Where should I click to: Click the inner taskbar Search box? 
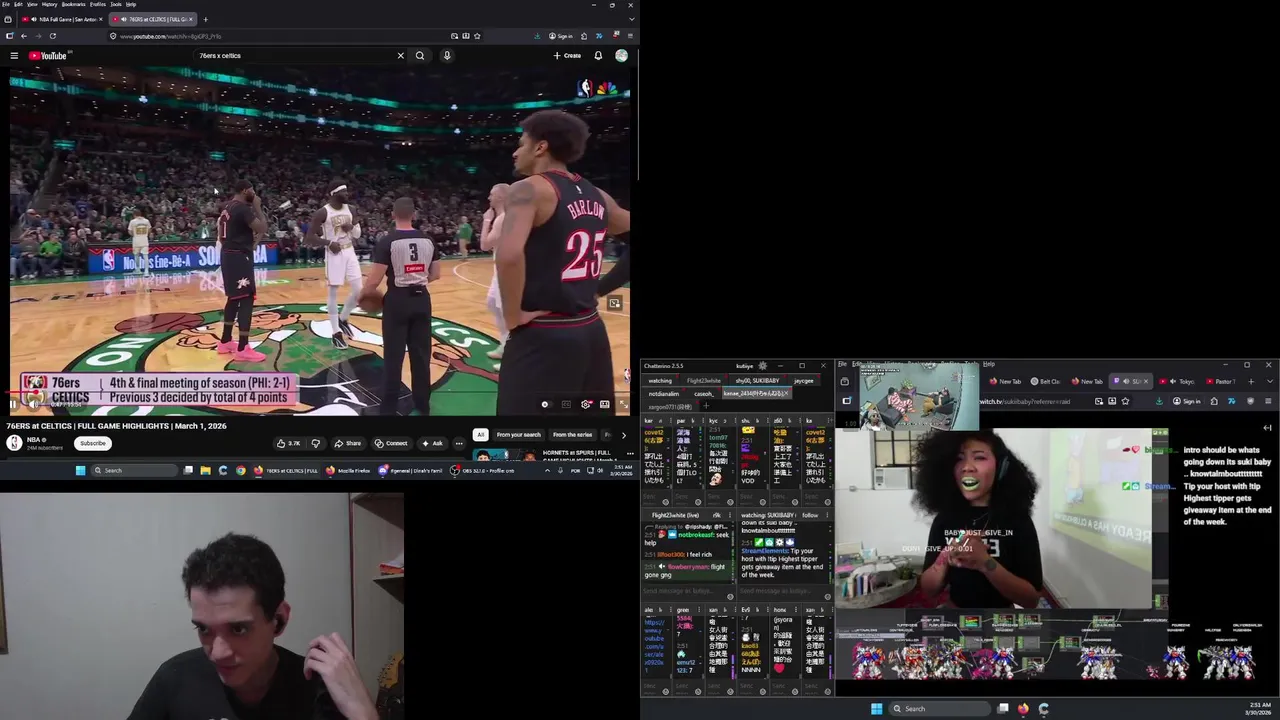pos(135,470)
